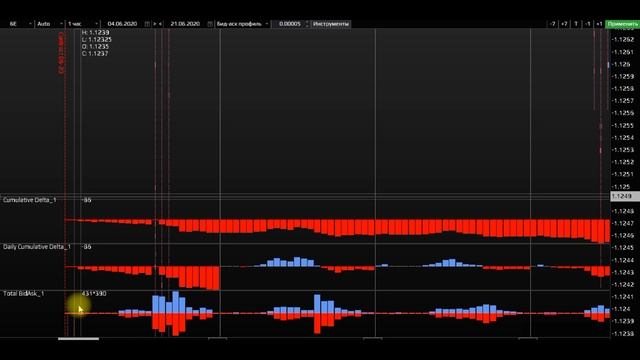This screenshot has height=360, width=640.
Task: Click the 431*390 Total BidAsk value
Action: point(94,293)
